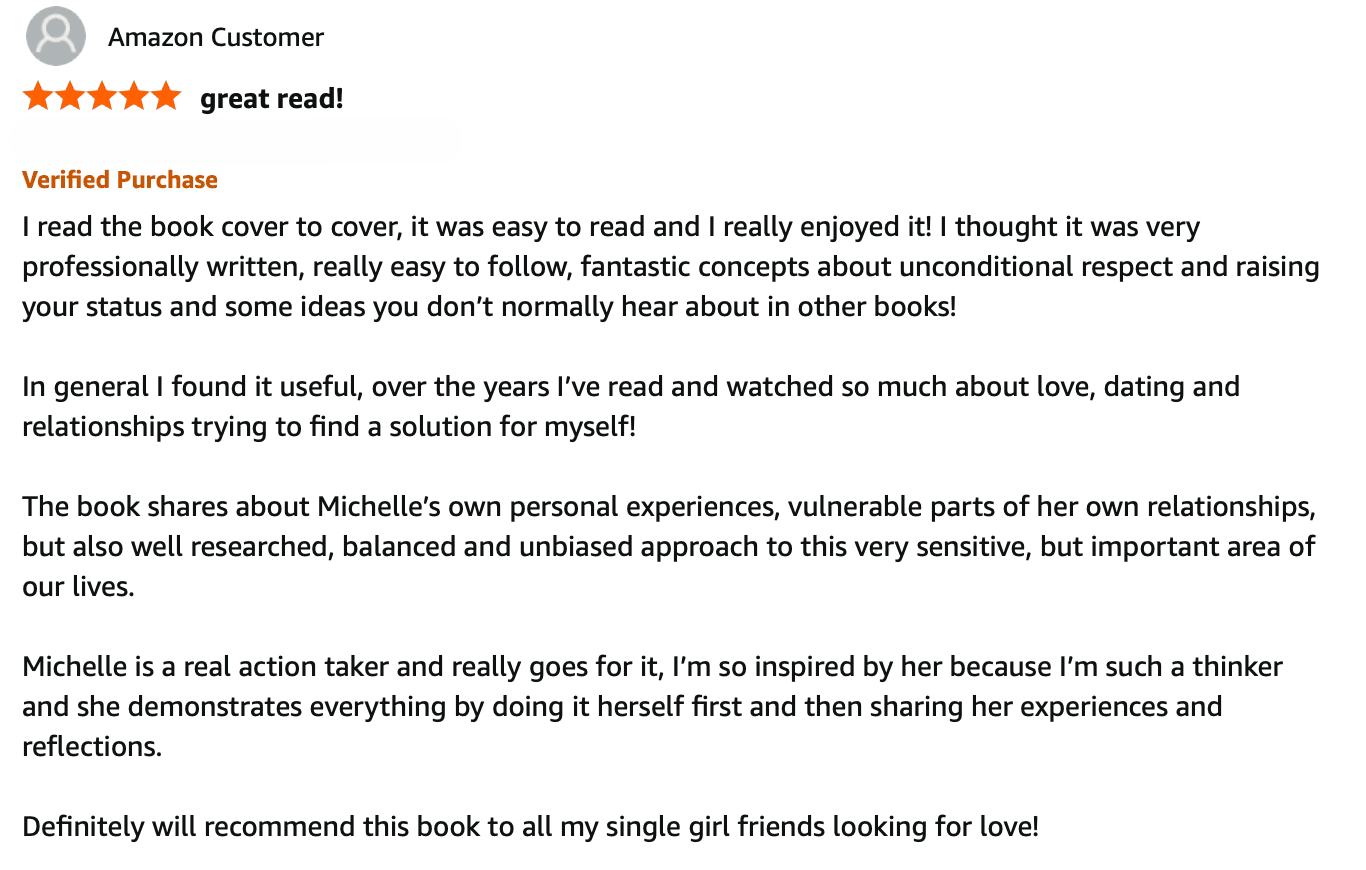Image resolution: width=1366 pixels, height=870 pixels.
Task: Open the "Amazon Customer" reviewer profile name
Action: pos(216,38)
